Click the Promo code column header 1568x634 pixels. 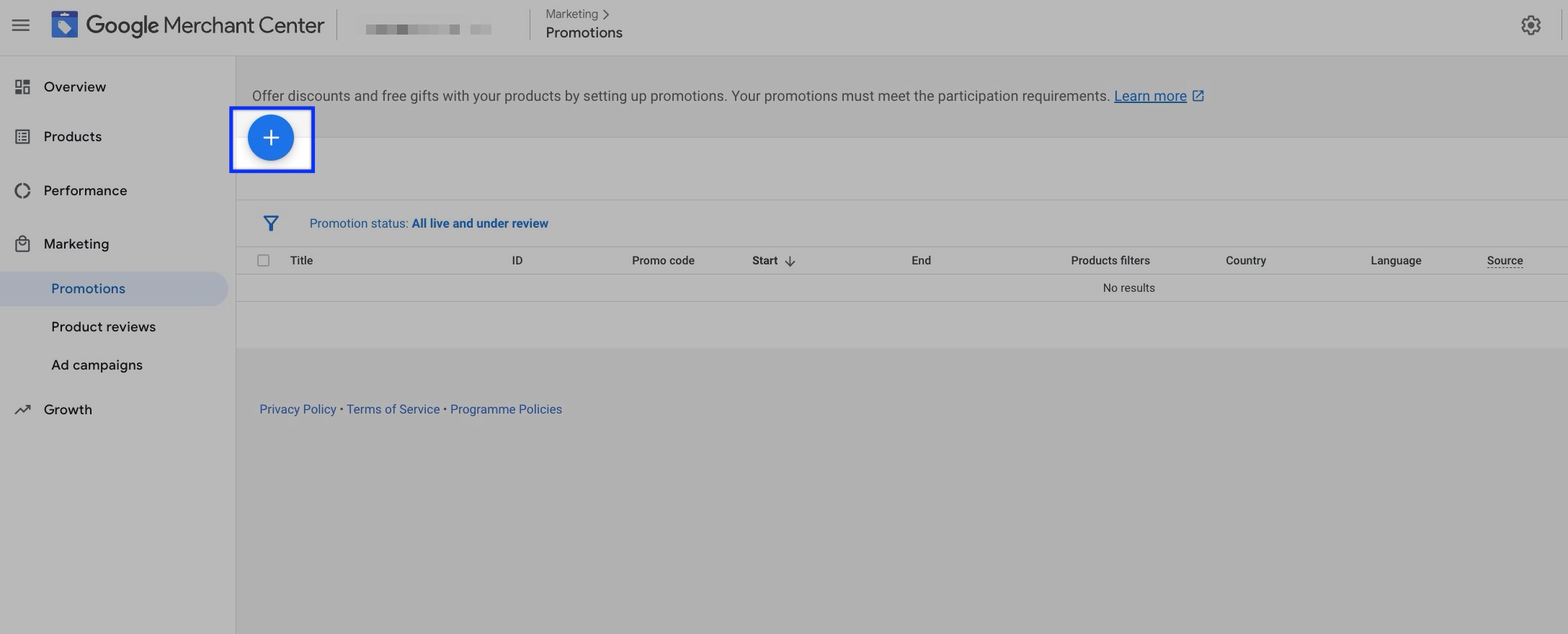[x=663, y=261]
